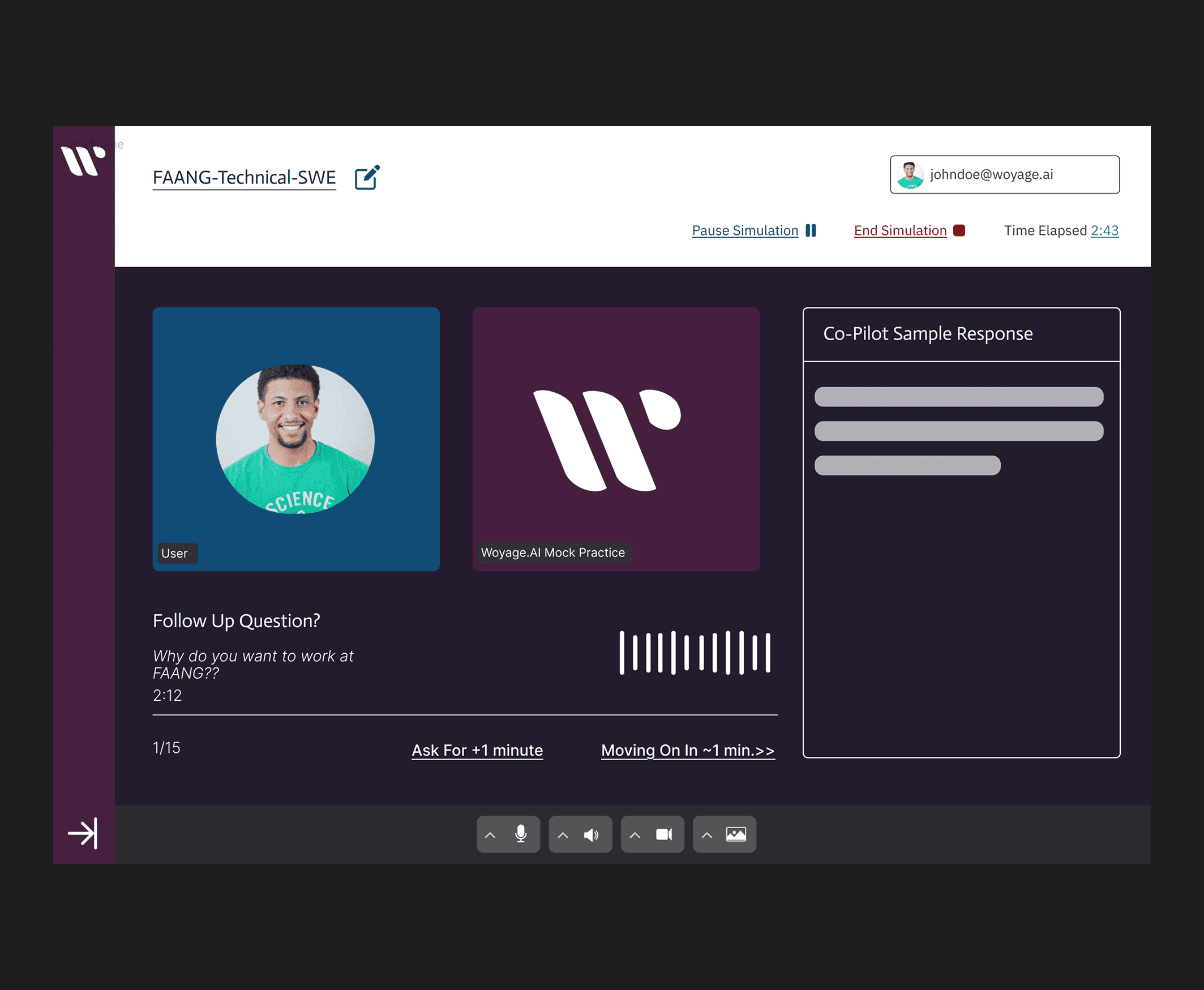The width and height of the screenshot is (1204, 990).
Task: Click Ask For +1 minute
Action: 477,750
